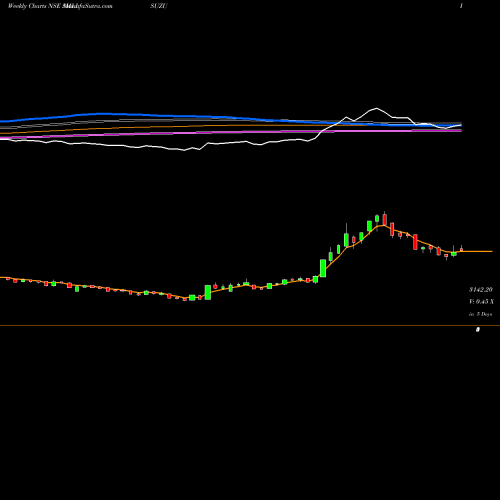Click the peak of the white indicator line
This screenshot has height=500, width=500.
click(x=377, y=108)
